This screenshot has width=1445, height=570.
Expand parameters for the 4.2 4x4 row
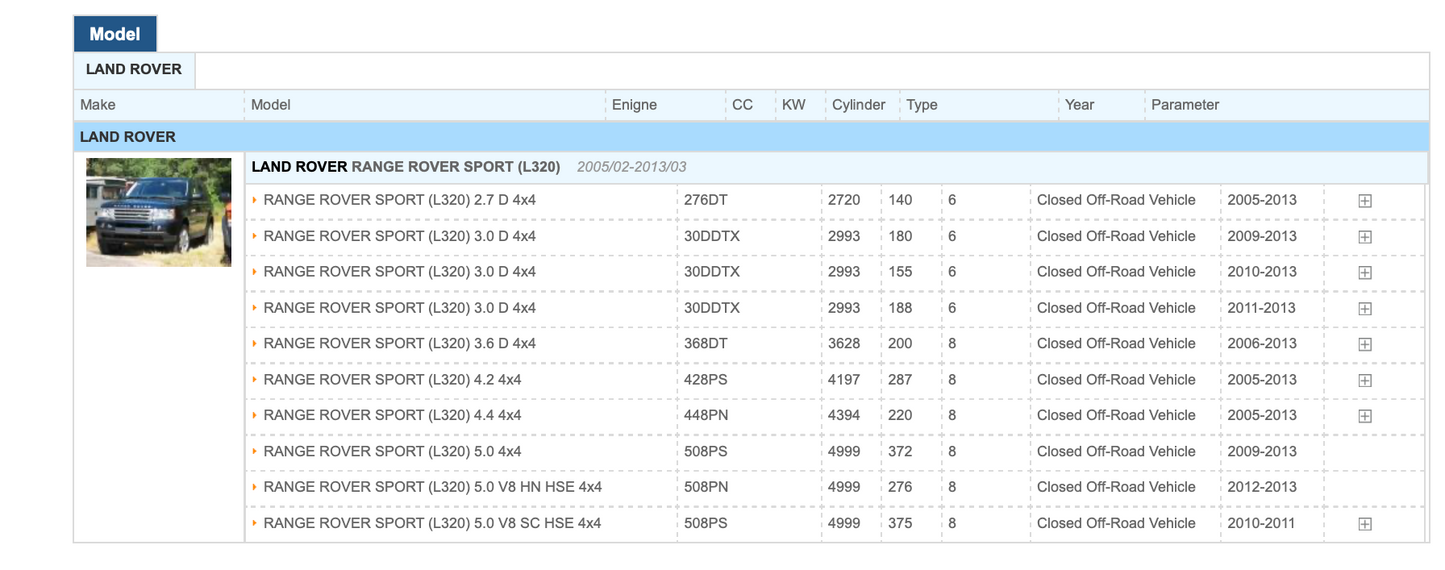click(x=1364, y=380)
